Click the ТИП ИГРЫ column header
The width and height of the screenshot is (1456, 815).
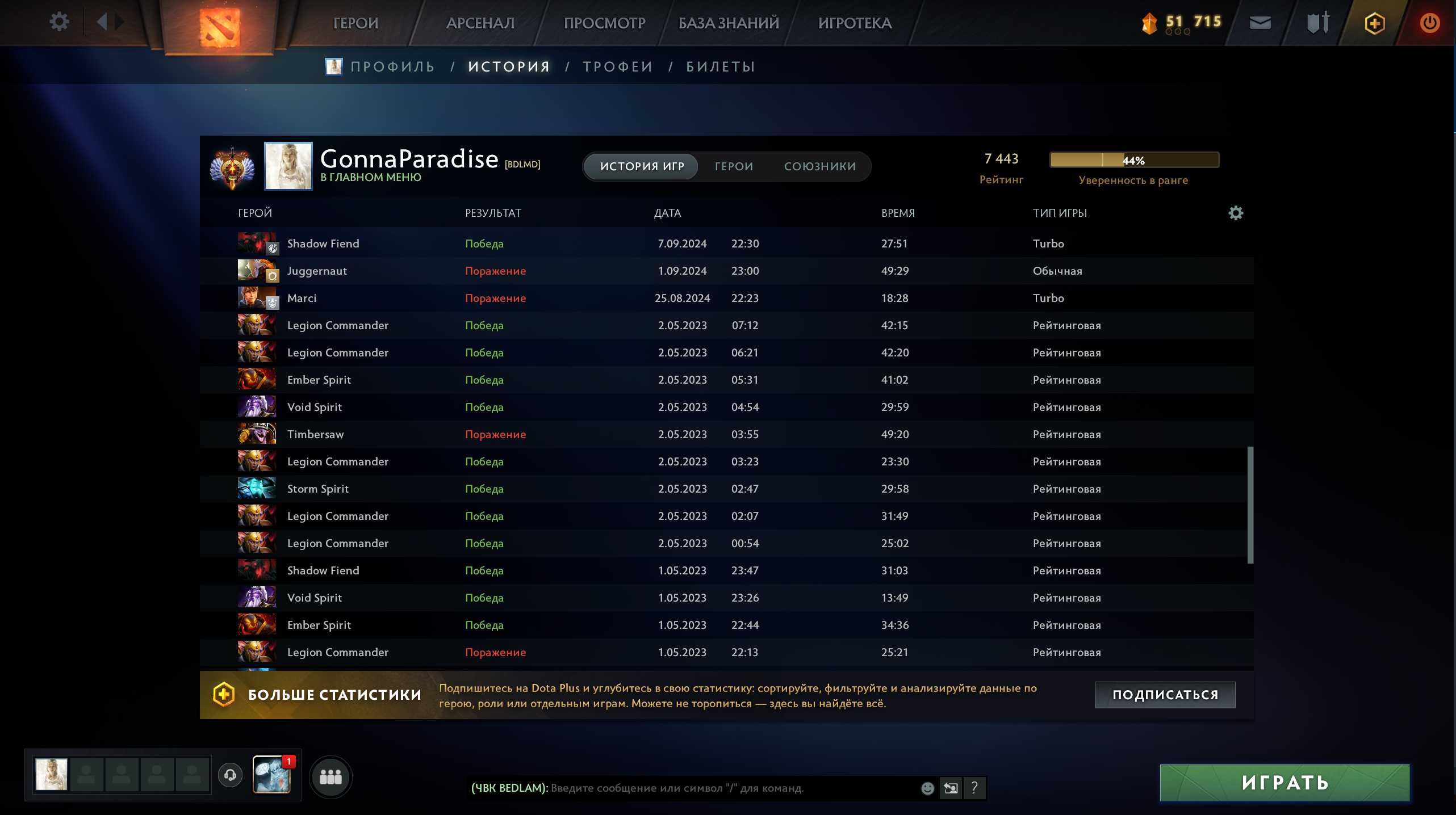click(1060, 213)
